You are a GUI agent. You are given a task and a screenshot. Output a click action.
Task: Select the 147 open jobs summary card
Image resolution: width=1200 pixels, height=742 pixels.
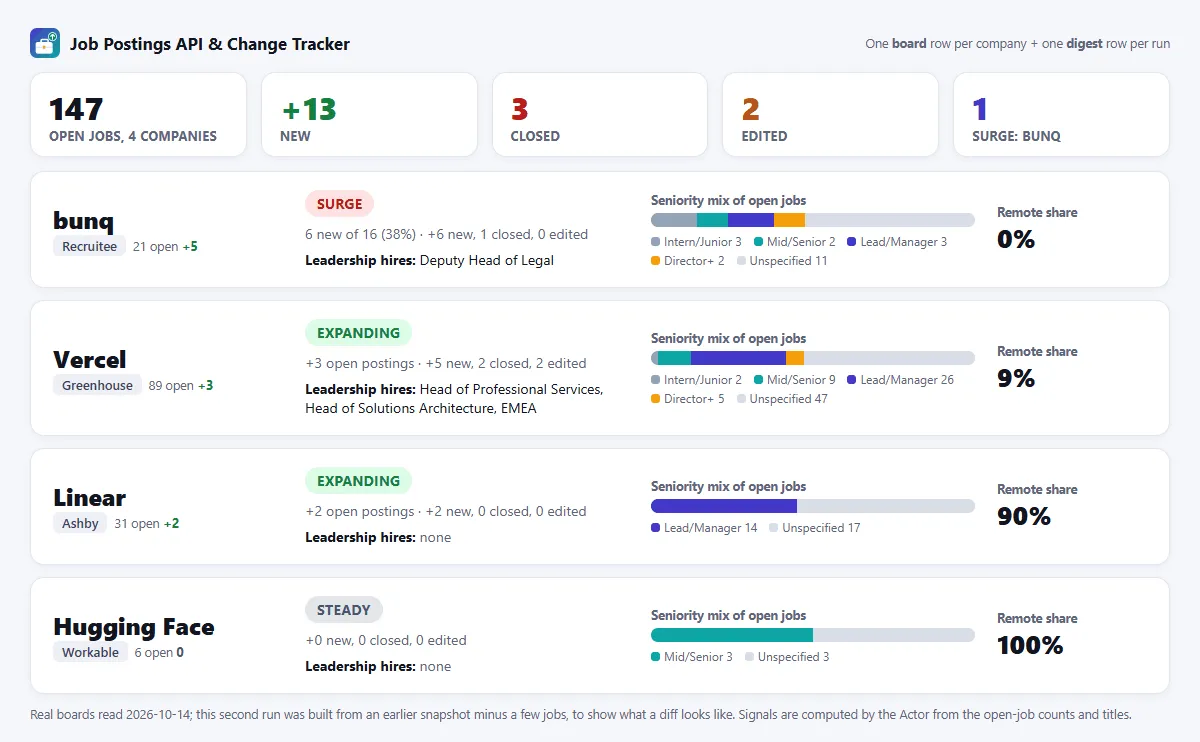click(139, 114)
